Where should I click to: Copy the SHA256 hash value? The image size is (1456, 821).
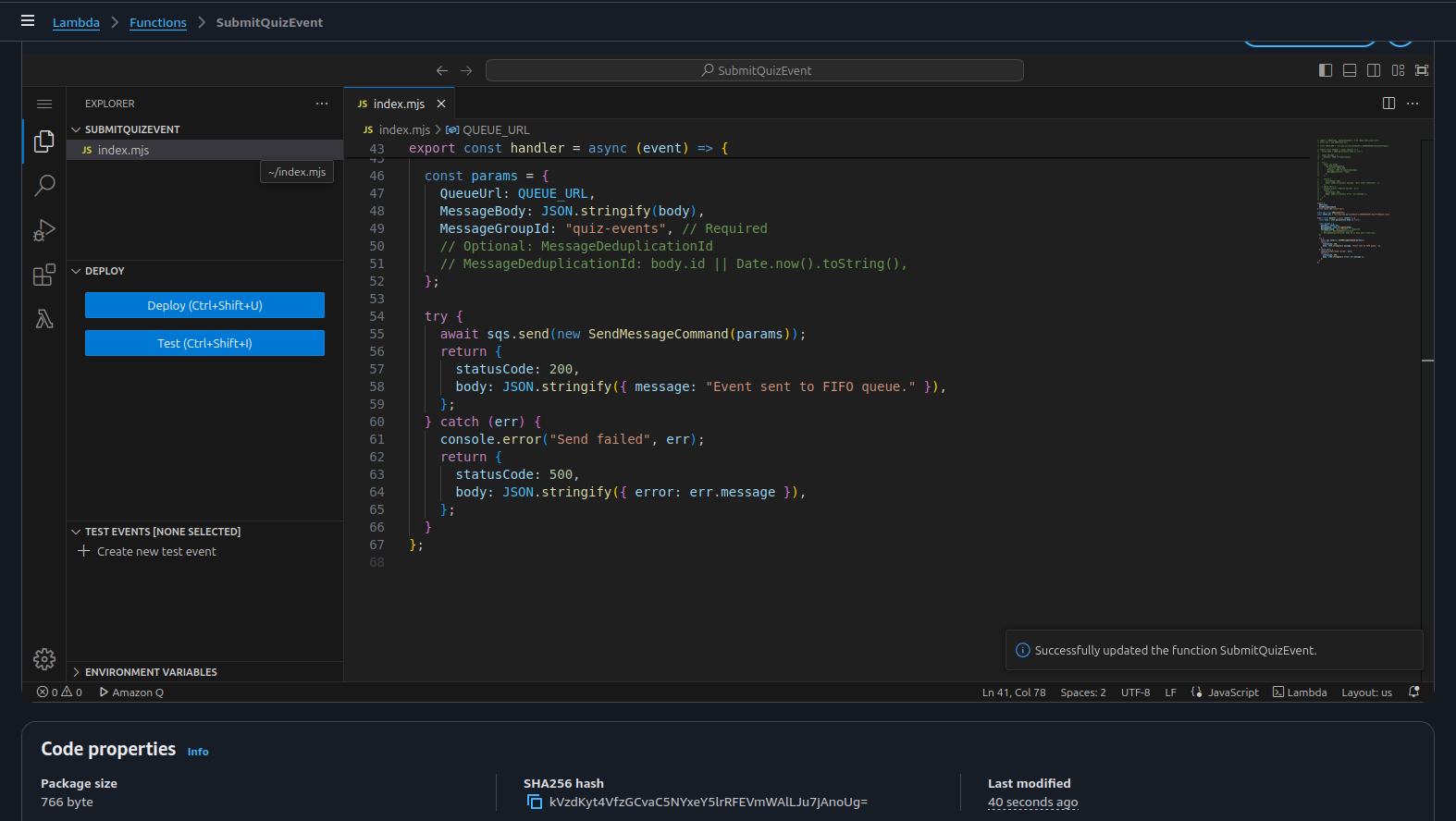tap(535, 802)
